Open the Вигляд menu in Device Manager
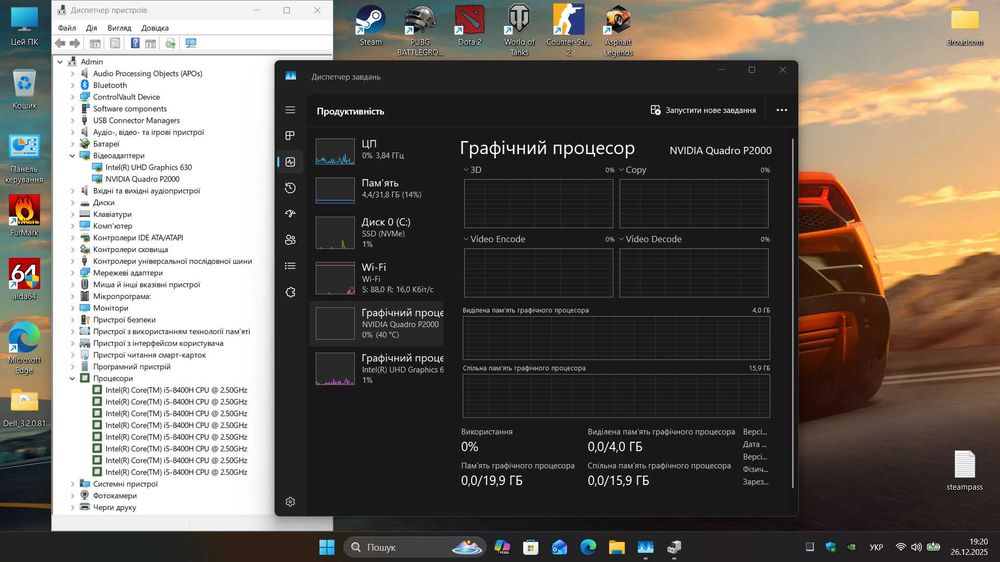Screen dimensions: 1000x562 [119, 28]
